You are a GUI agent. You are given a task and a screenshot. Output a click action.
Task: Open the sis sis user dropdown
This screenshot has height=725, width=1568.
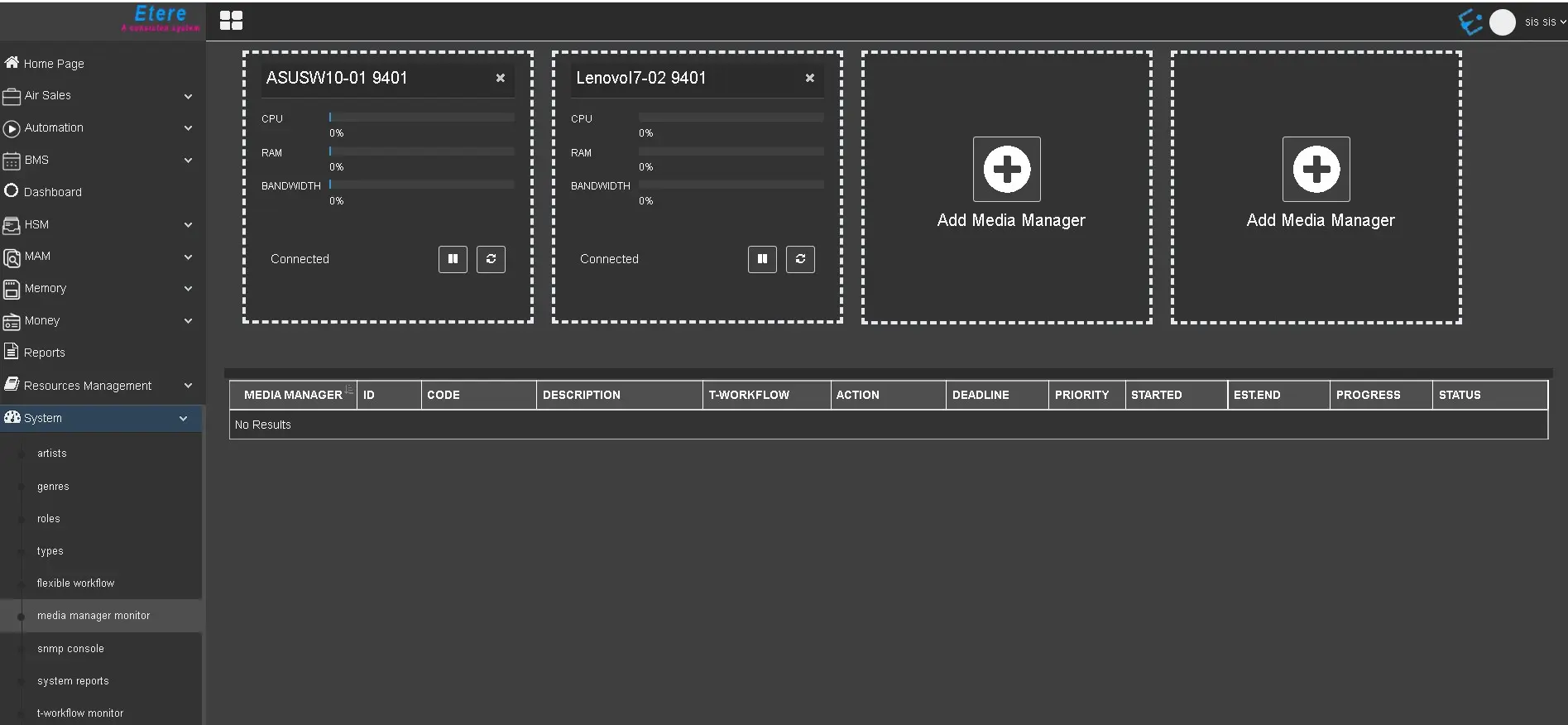tap(1544, 22)
